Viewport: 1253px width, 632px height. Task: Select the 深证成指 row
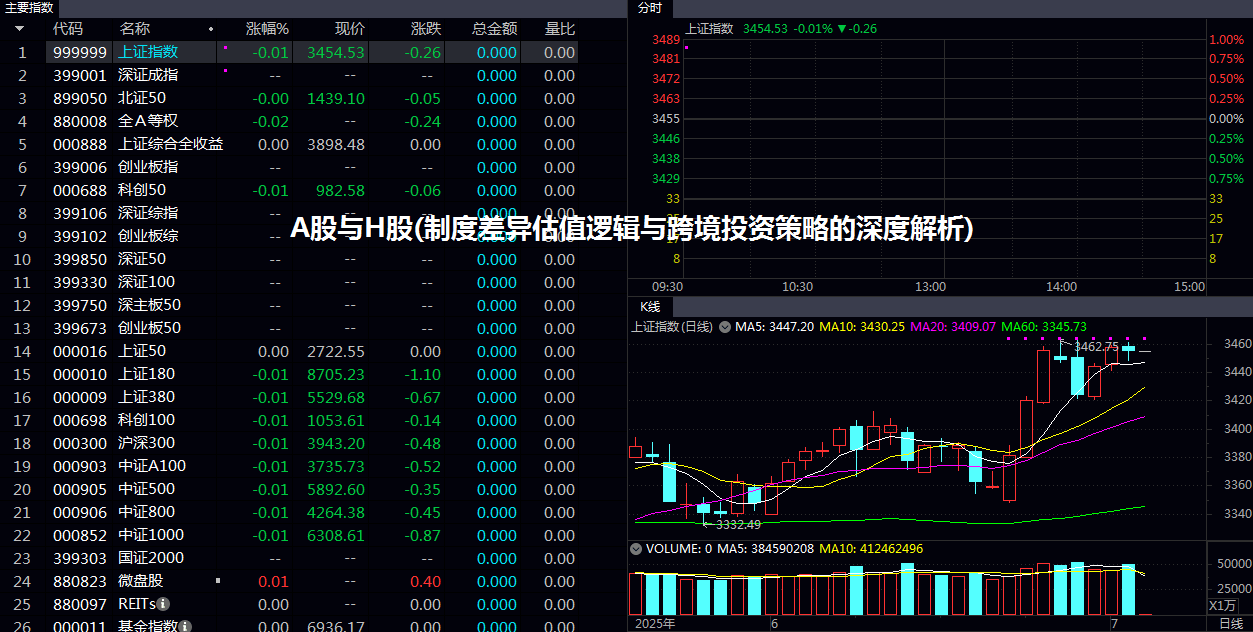pyautogui.click(x=289, y=75)
